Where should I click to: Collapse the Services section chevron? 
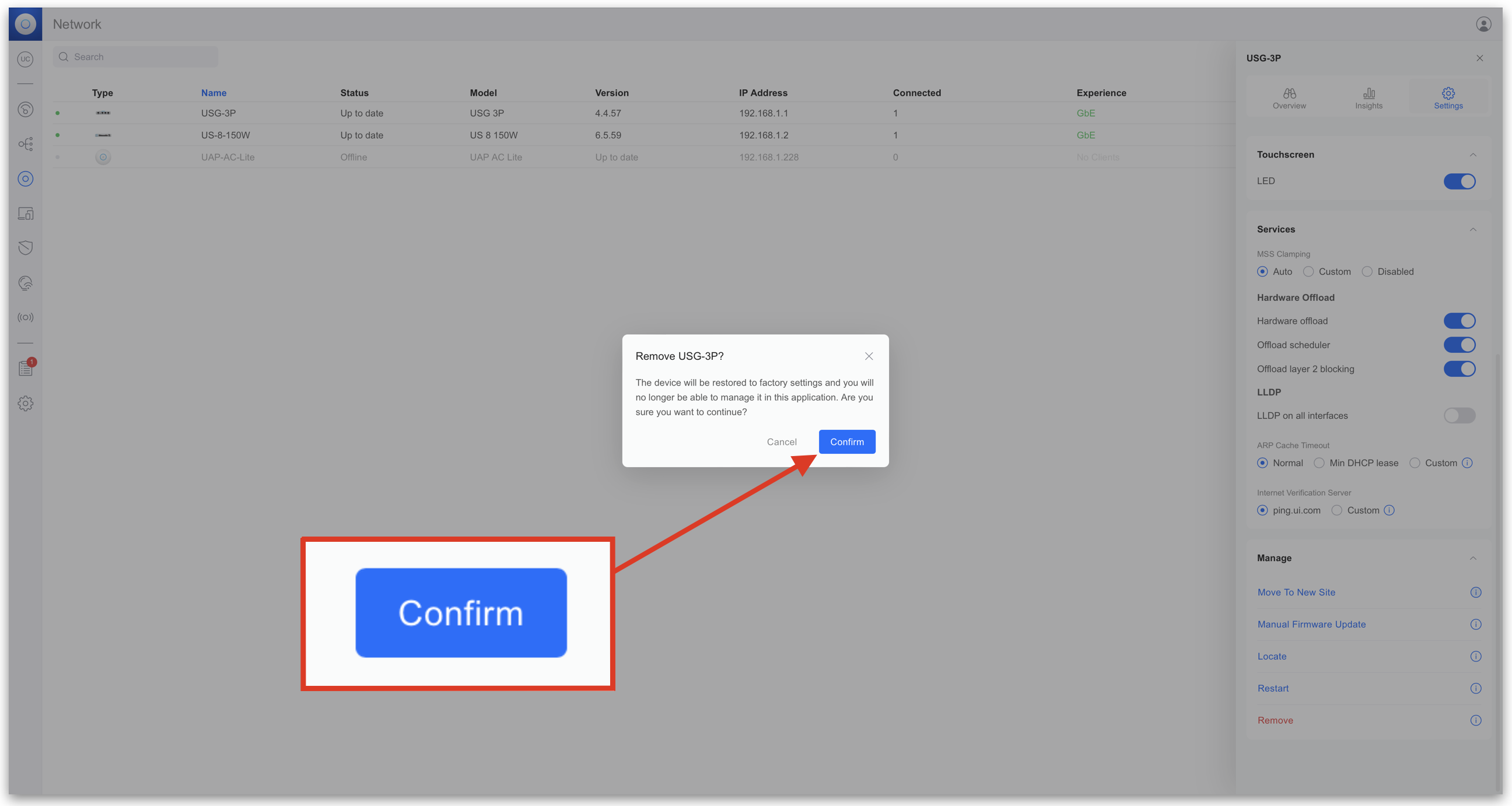coord(1472,230)
